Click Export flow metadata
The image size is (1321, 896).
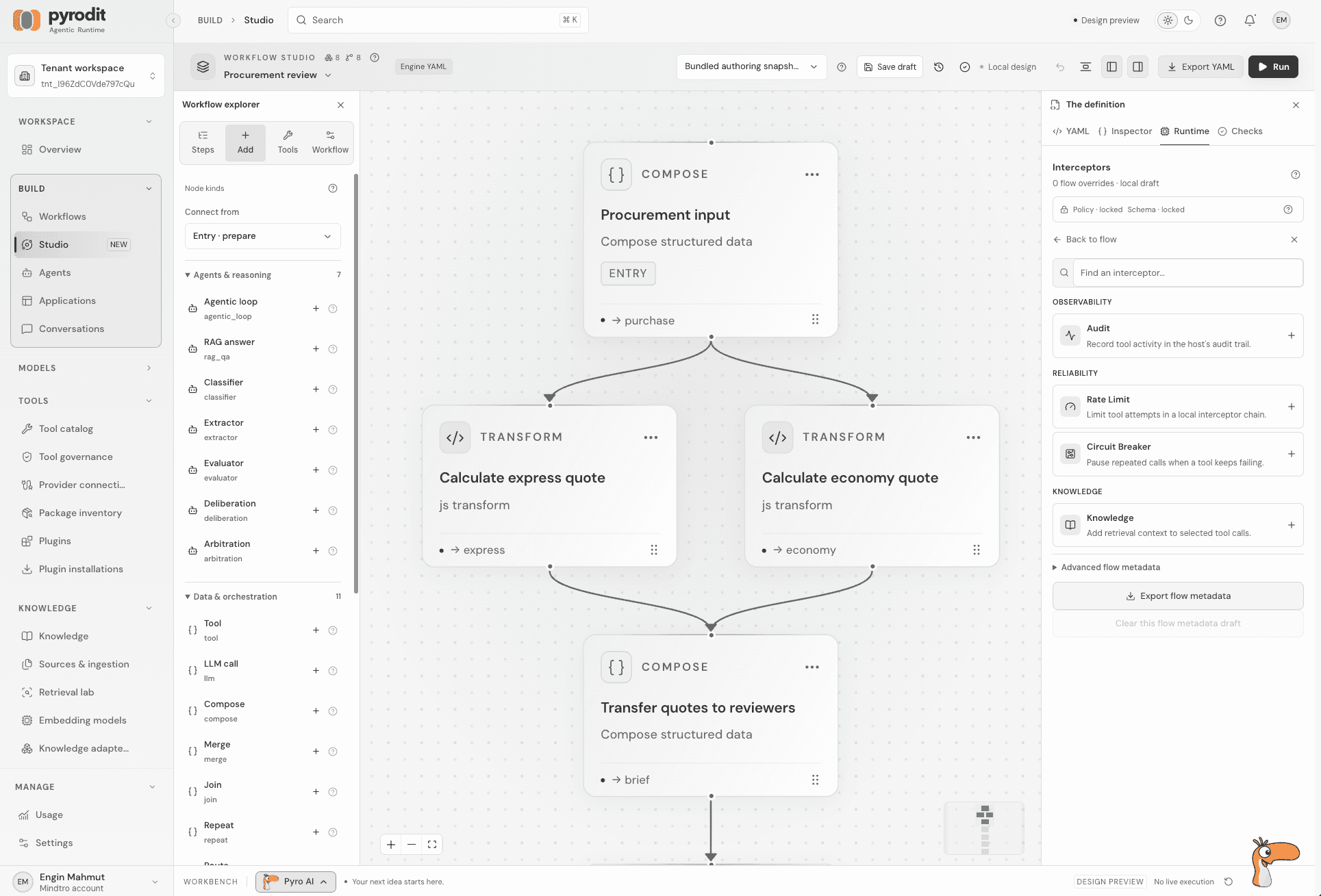(1178, 596)
